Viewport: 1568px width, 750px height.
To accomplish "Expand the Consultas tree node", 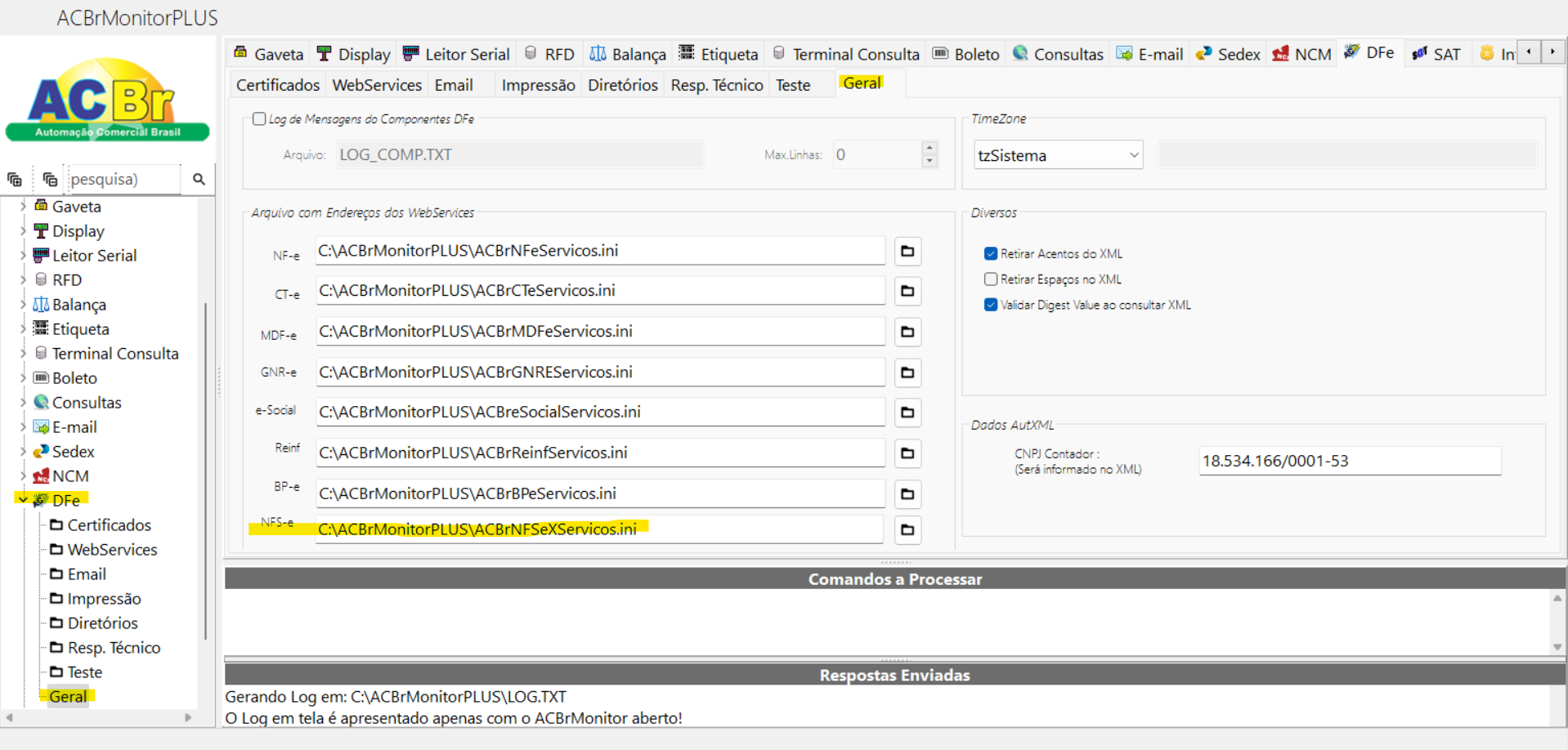I will (23, 403).
